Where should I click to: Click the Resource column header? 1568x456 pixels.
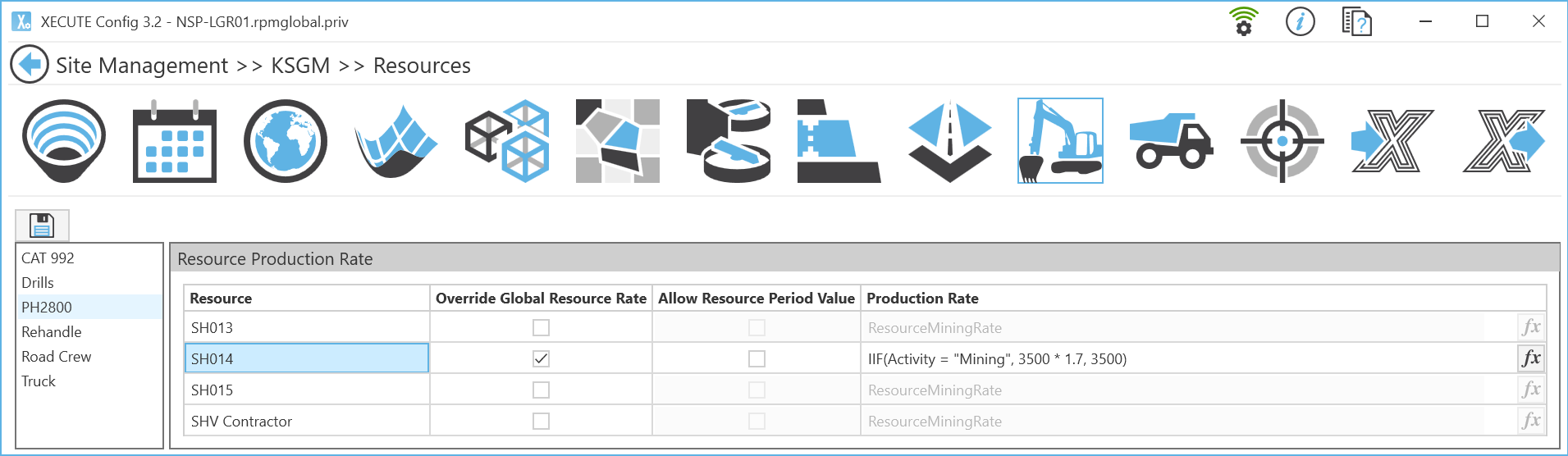[x=307, y=299]
